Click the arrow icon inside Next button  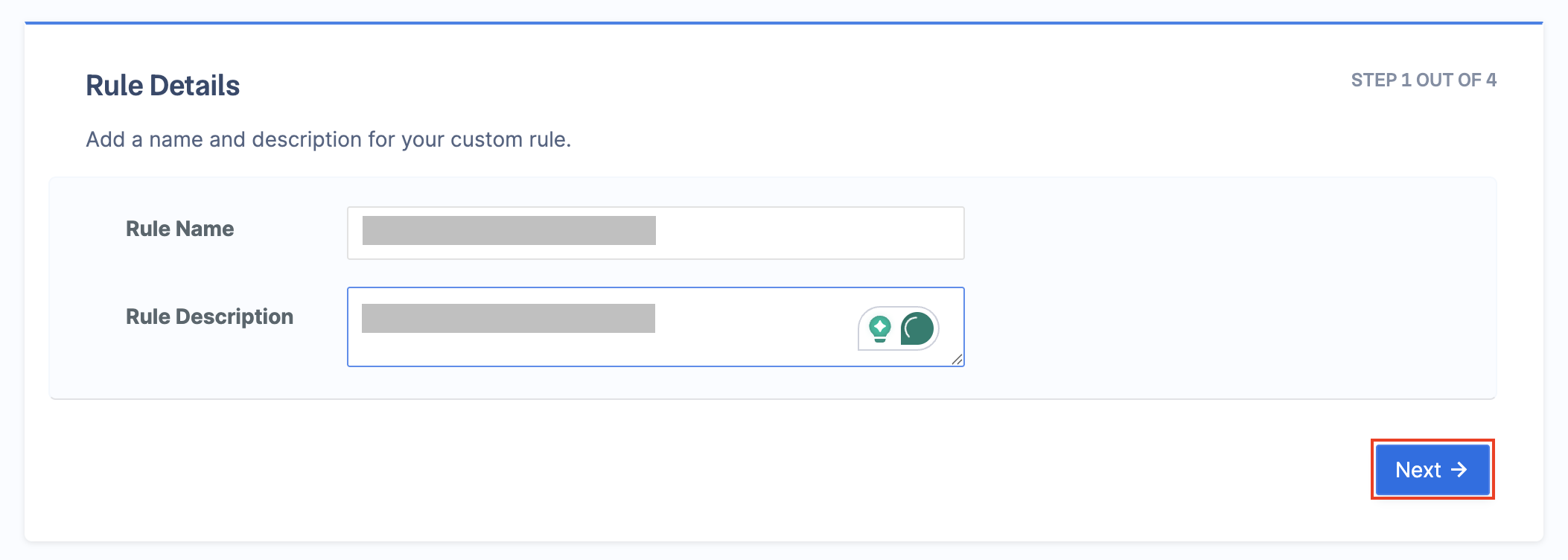pyautogui.click(x=1459, y=469)
